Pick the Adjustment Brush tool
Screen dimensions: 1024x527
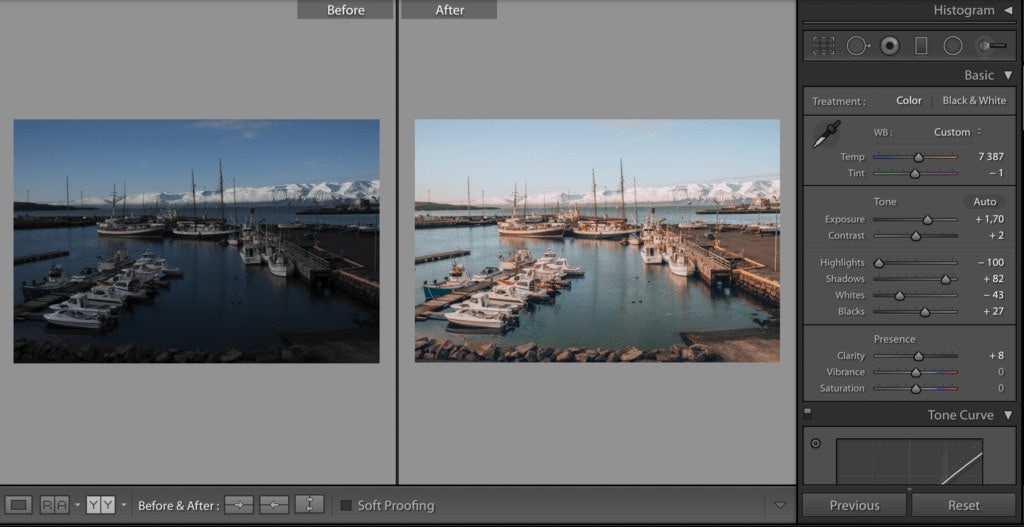[x=991, y=45]
